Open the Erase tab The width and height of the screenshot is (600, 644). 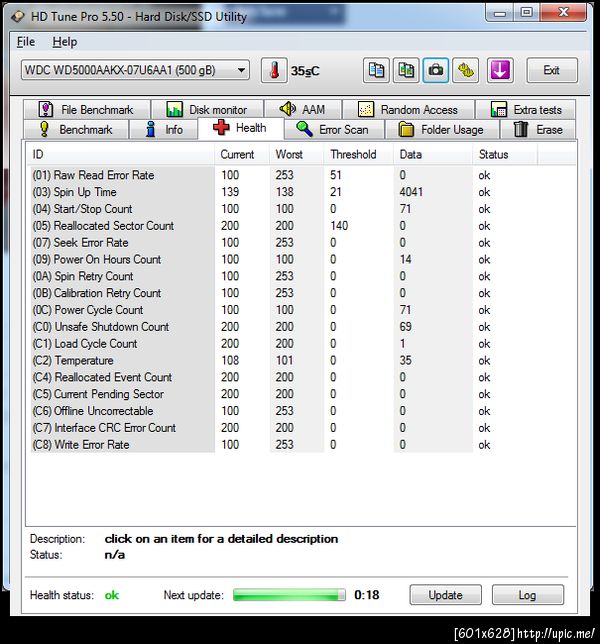[x=538, y=129]
